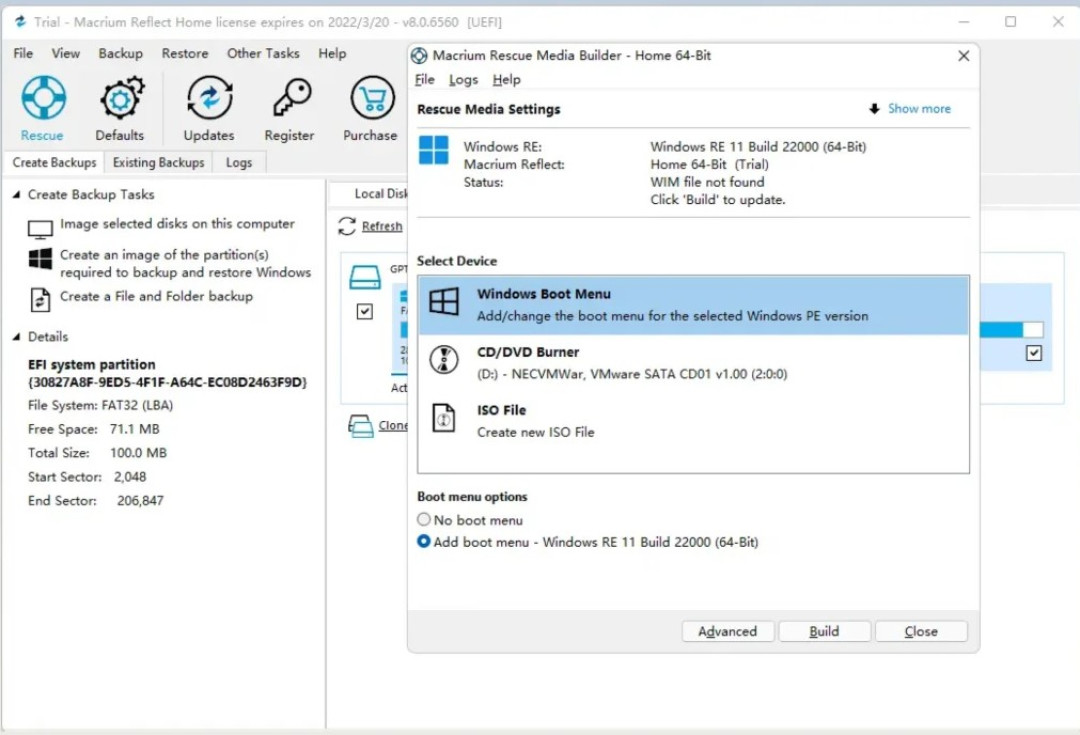Select No boot menu radio option
Viewport: 1080px width, 735px height.
[x=424, y=519]
